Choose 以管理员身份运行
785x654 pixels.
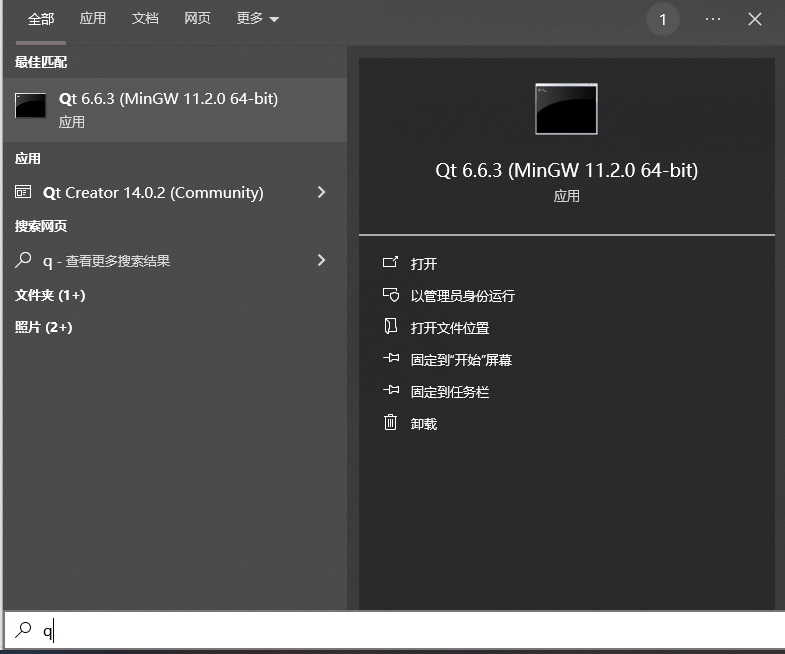[462, 295]
